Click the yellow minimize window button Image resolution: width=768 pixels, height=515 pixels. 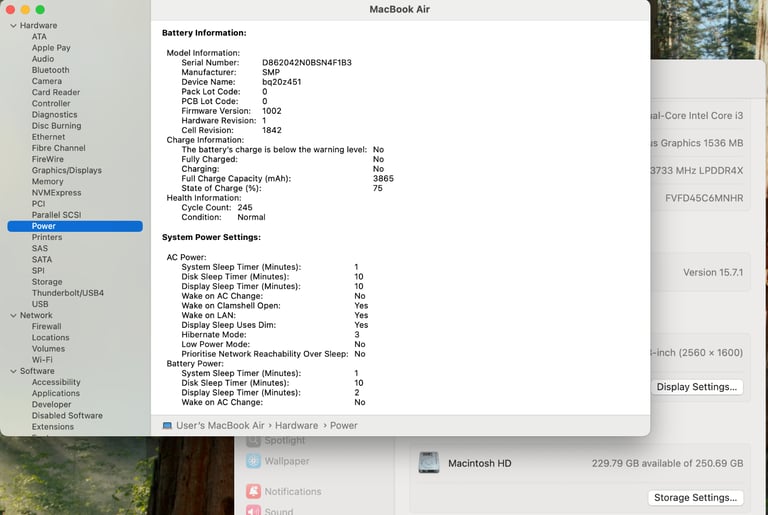25,9
